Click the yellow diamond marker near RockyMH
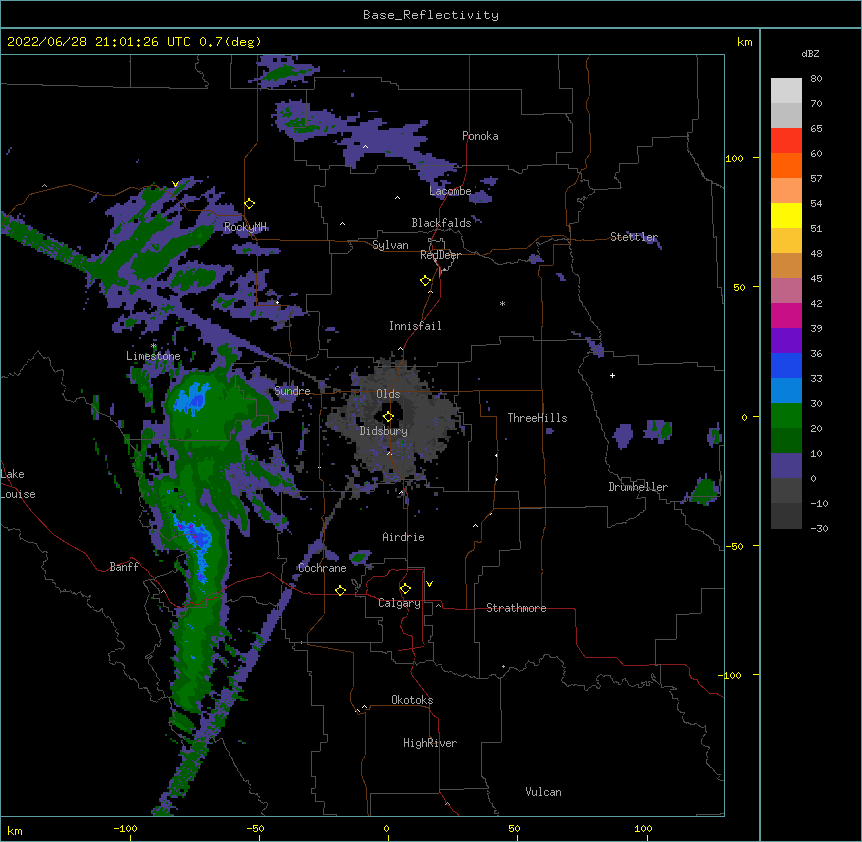Screen dimensions: 862x842 pos(250,204)
